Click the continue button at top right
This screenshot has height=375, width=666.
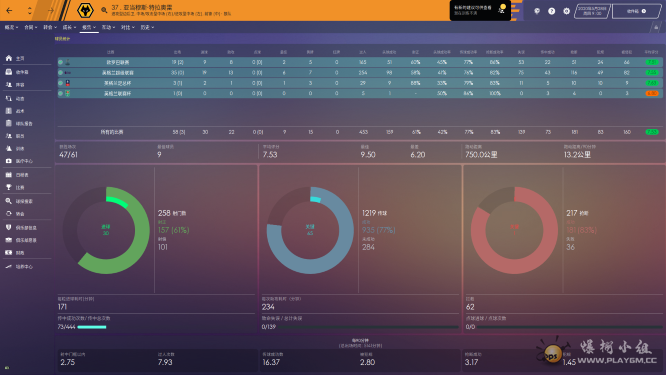[636, 11]
